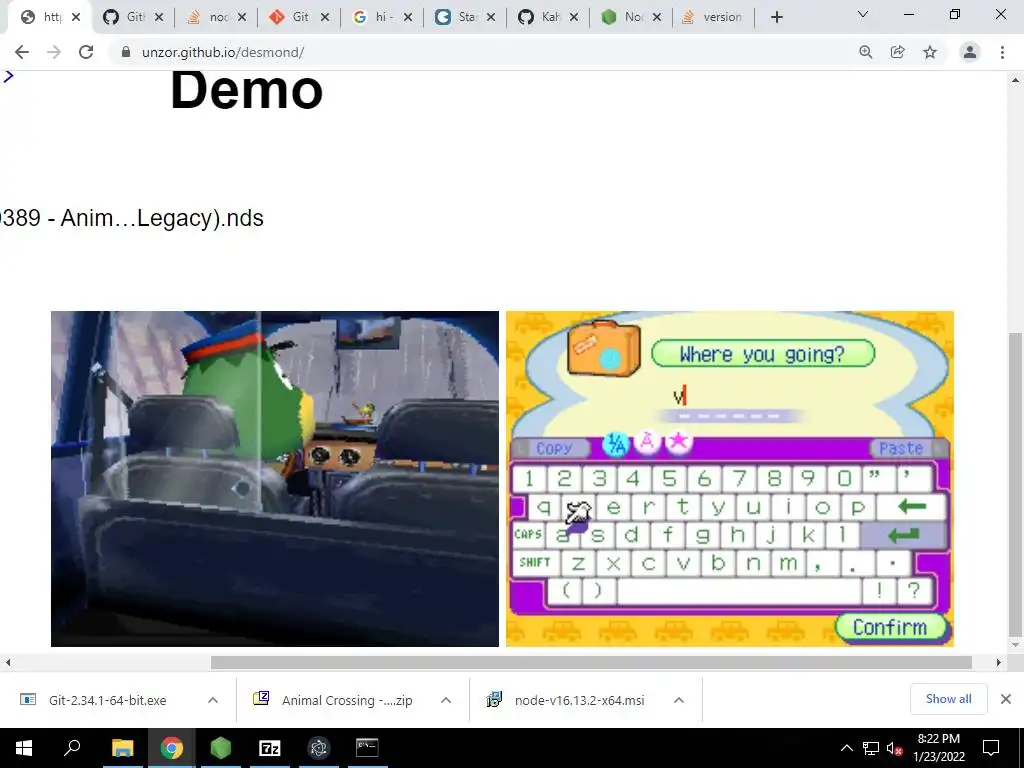Open the 7-Zip taskbar icon
The width and height of the screenshot is (1024, 768).
click(x=270, y=748)
